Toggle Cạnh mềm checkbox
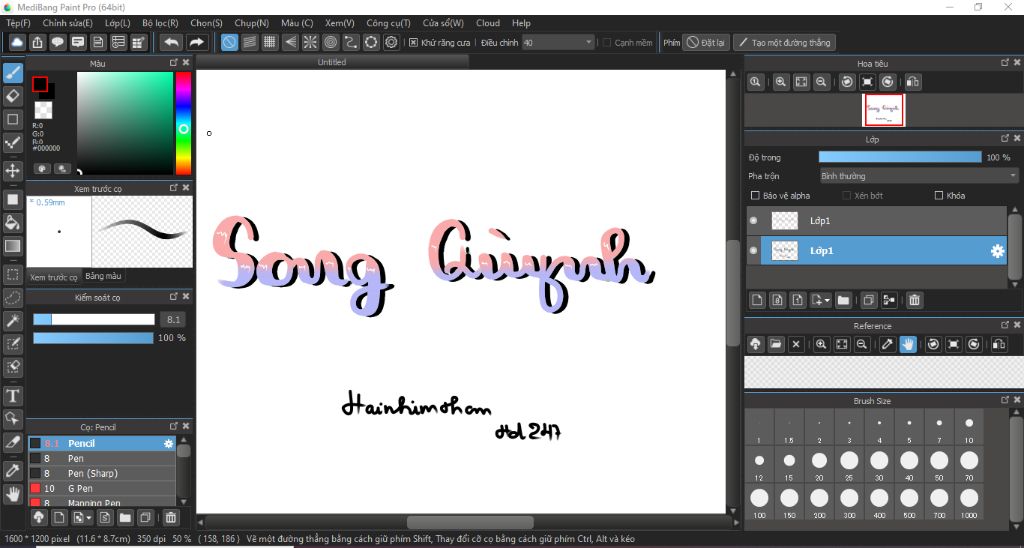Viewport: 1024px width, 548px height. click(607, 42)
